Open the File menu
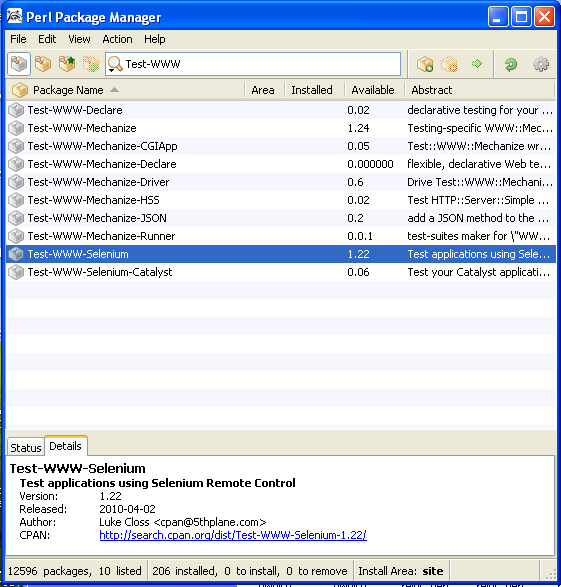Image resolution: width=561 pixels, height=587 pixels. [18, 39]
